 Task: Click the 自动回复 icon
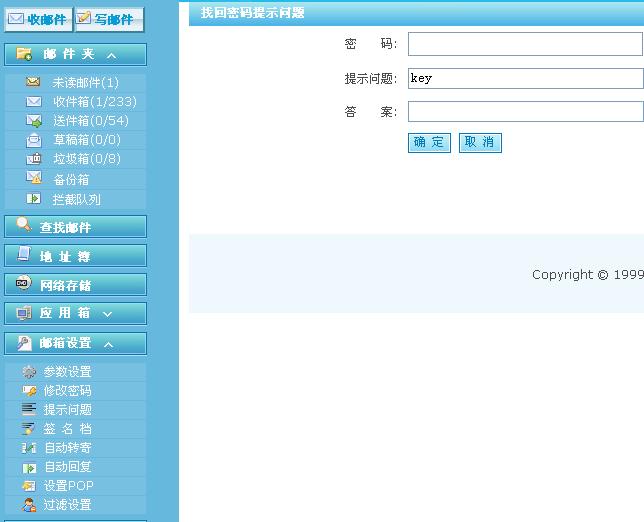[x=29, y=468]
